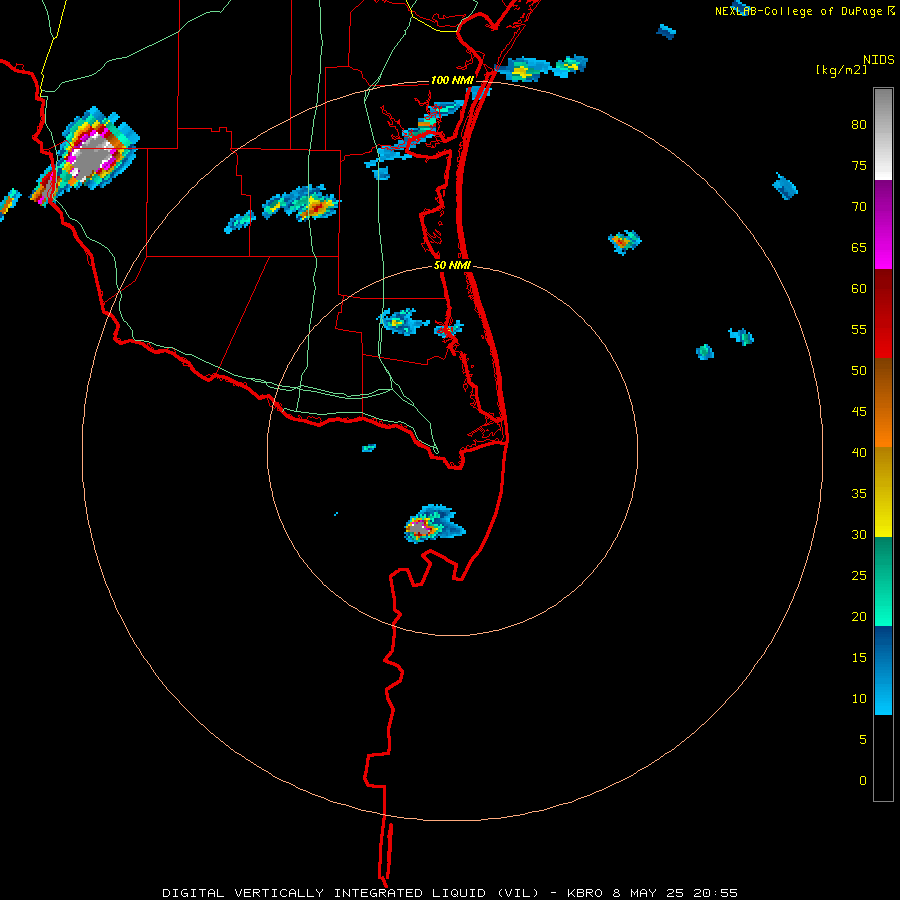Click the color scale value 0
The height and width of the screenshot is (900, 900).
coord(863,781)
